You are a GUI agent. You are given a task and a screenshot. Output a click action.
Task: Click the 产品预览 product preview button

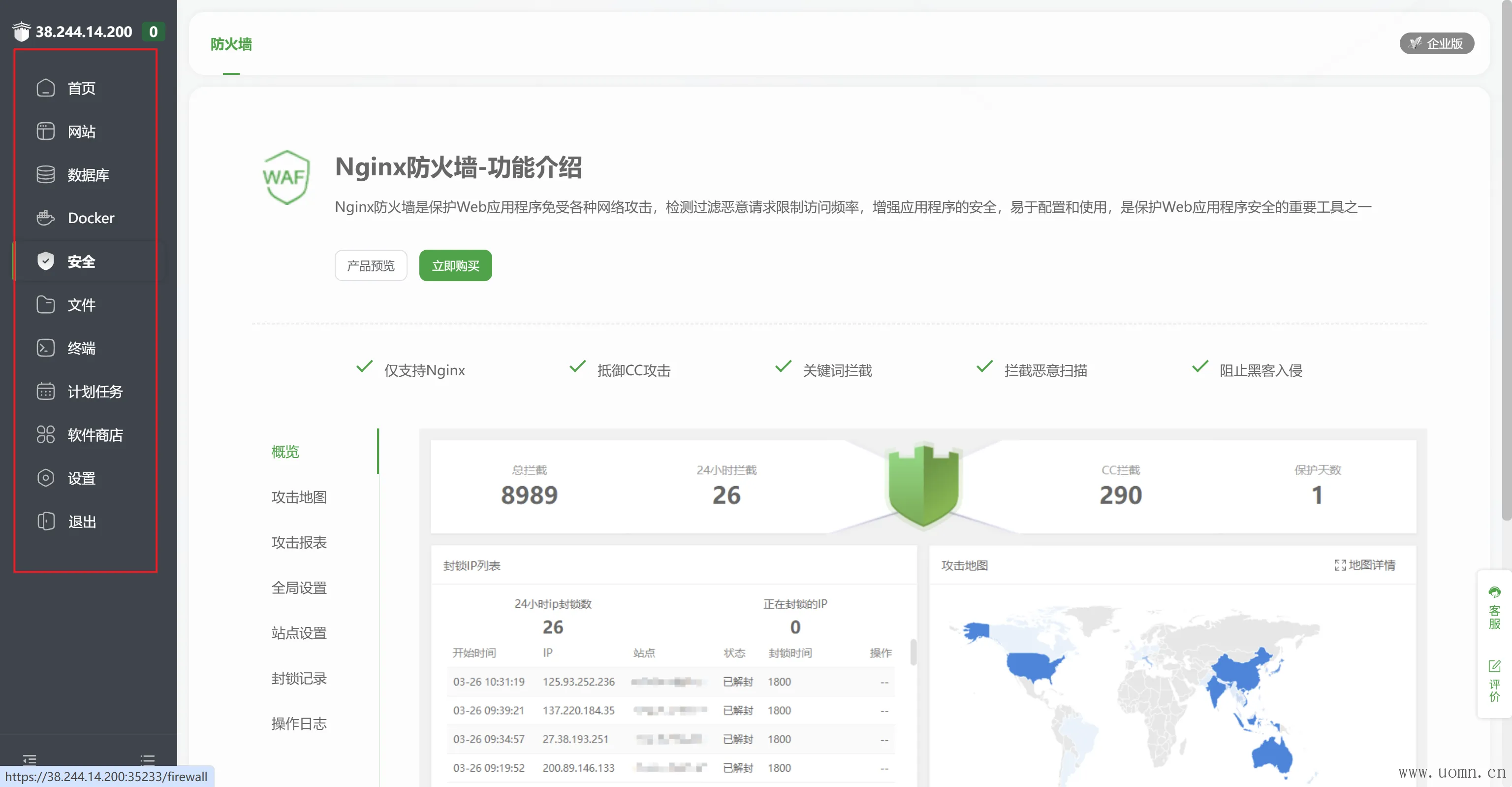coord(370,266)
